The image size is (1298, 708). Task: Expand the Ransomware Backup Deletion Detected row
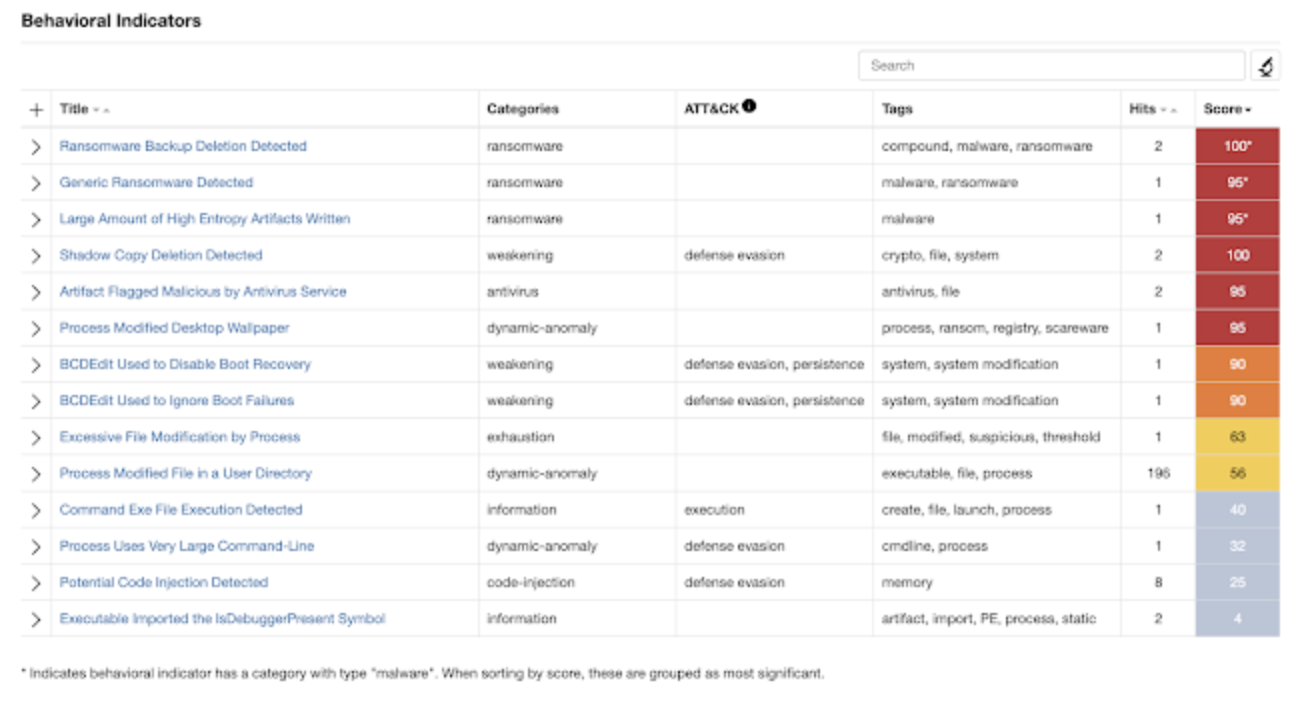coord(36,147)
